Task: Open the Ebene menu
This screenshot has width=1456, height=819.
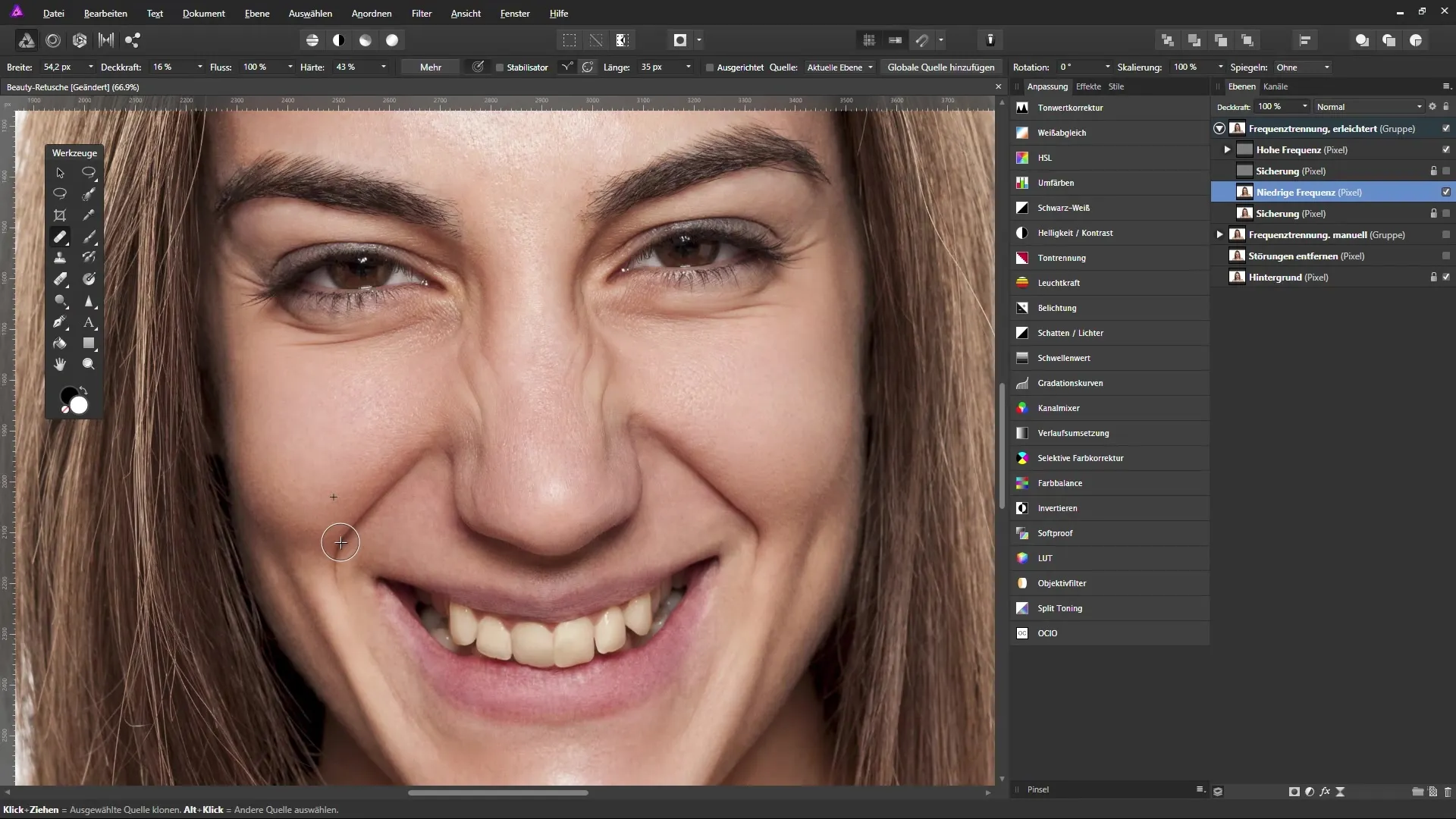Action: [x=257, y=14]
